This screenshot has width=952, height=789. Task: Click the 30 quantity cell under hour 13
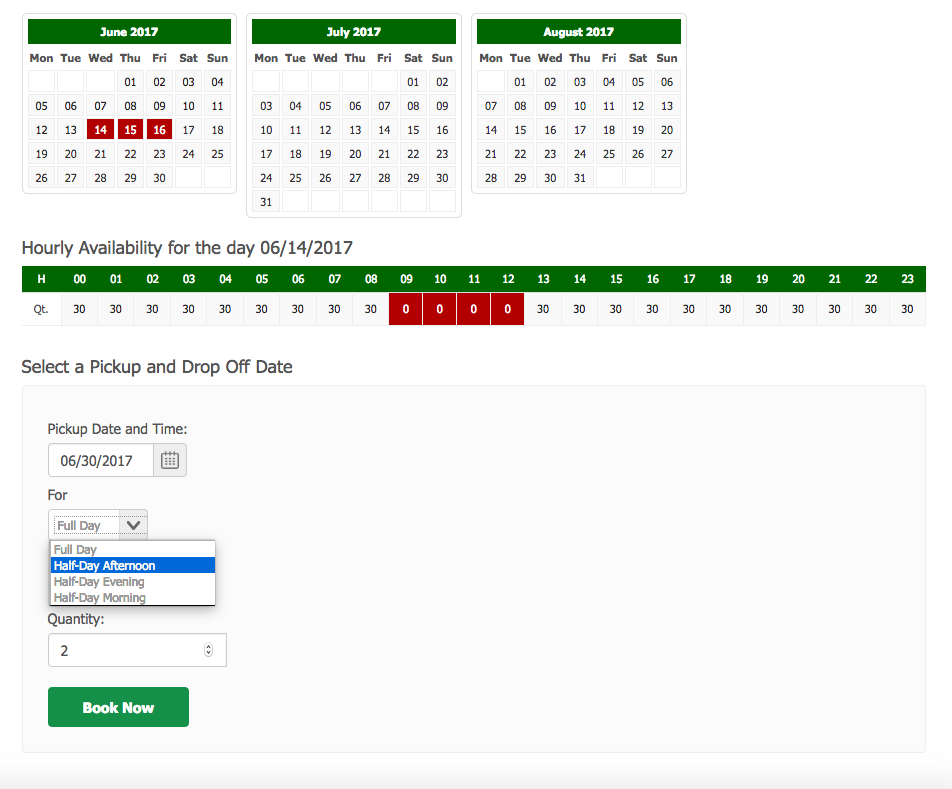pos(543,309)
